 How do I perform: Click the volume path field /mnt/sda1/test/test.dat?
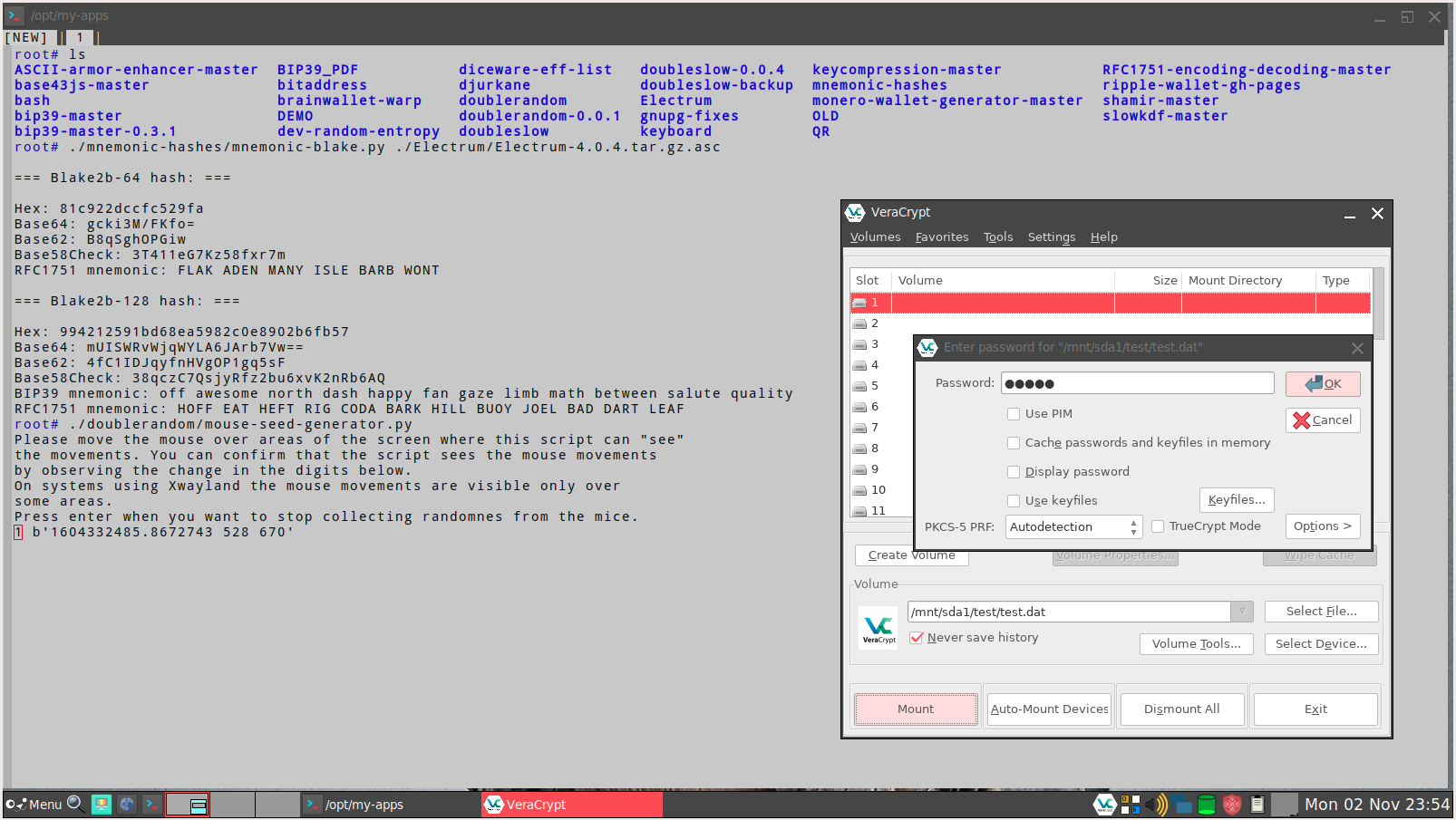click(x=1070, y=612)
